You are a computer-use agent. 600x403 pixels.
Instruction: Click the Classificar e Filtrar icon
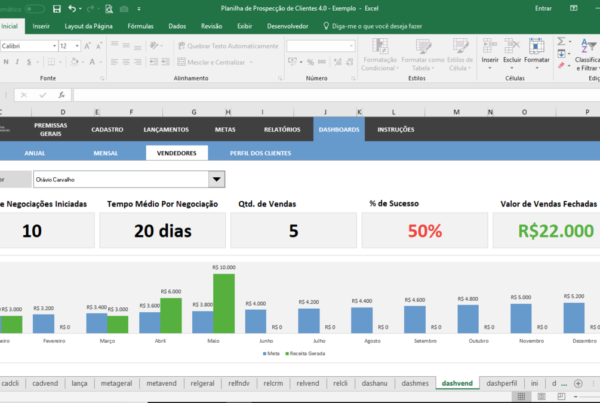pyautogui.click(x=588, y=54)
